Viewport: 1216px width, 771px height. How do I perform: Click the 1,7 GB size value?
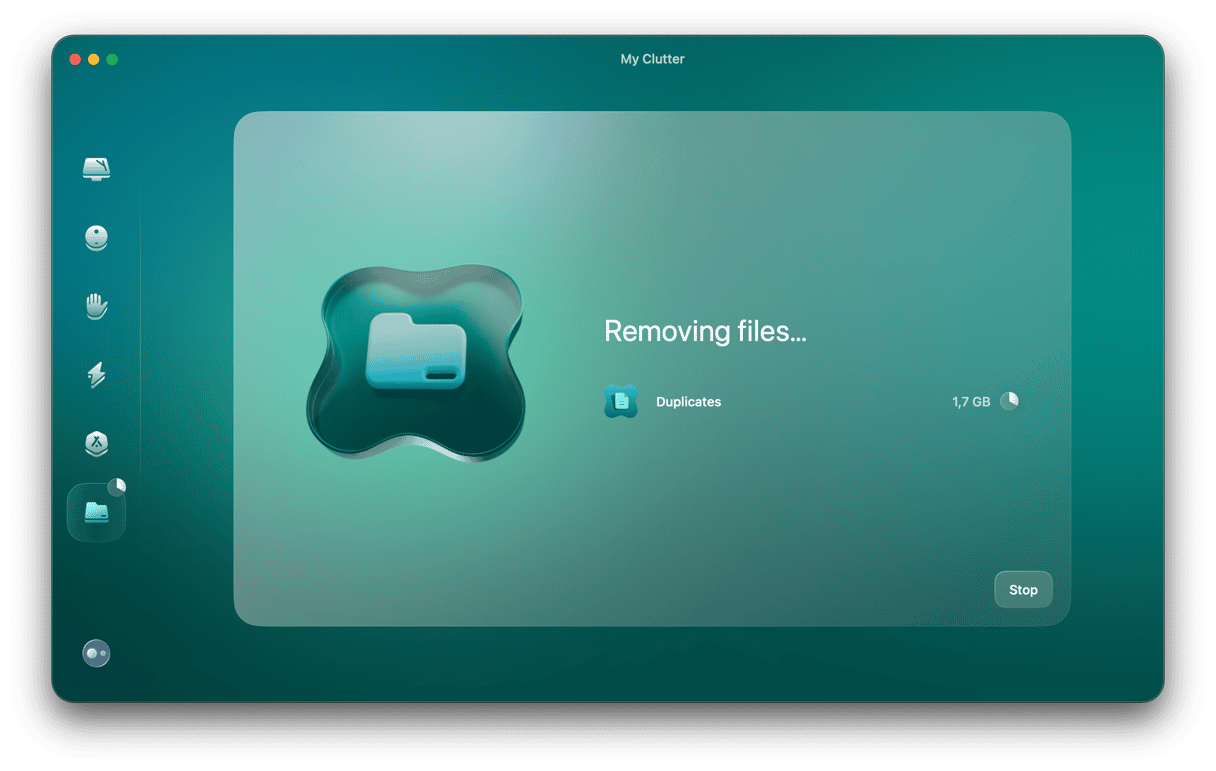pos(970,402)
